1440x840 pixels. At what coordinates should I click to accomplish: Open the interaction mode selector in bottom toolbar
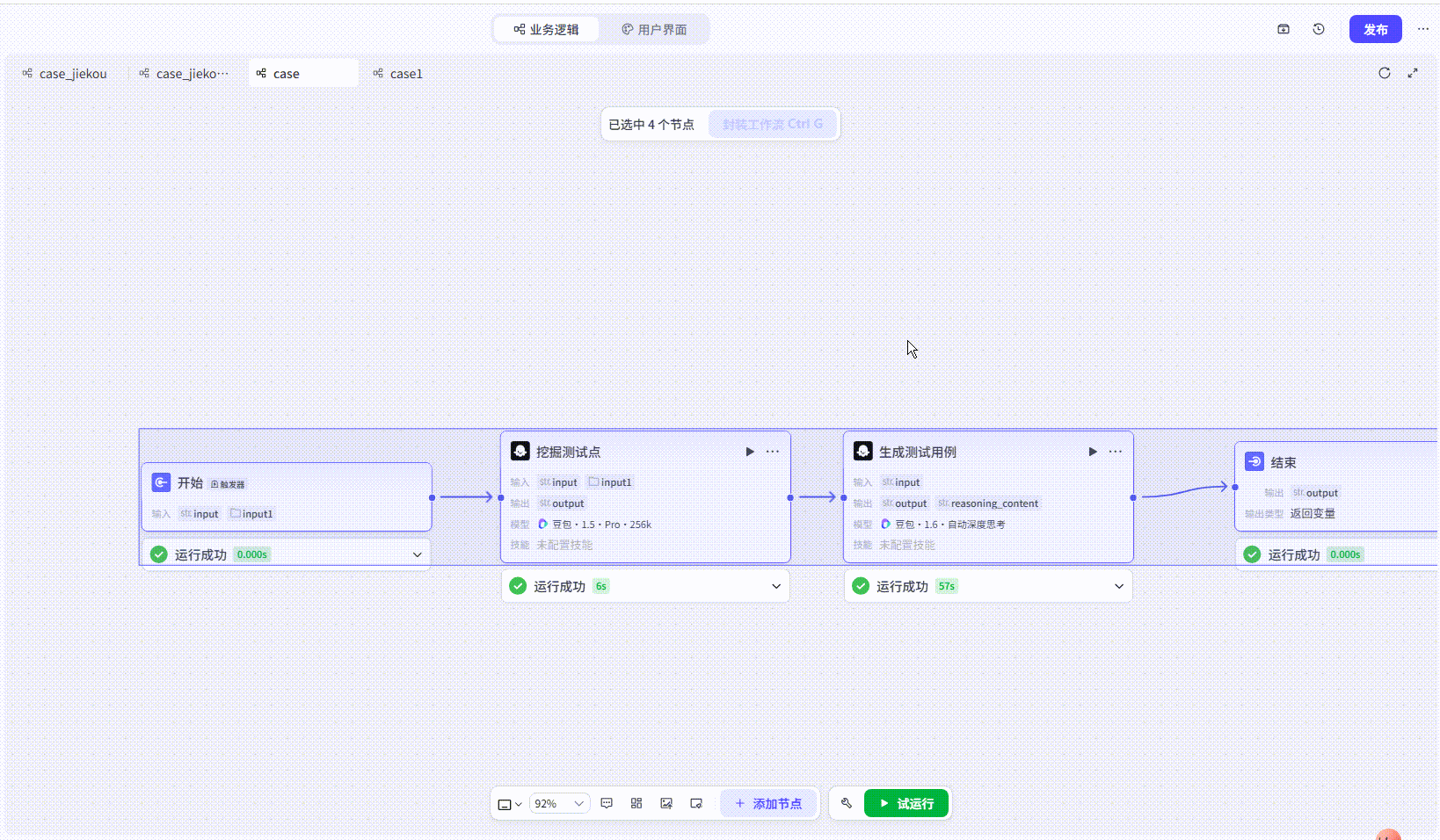pos(510,804)
